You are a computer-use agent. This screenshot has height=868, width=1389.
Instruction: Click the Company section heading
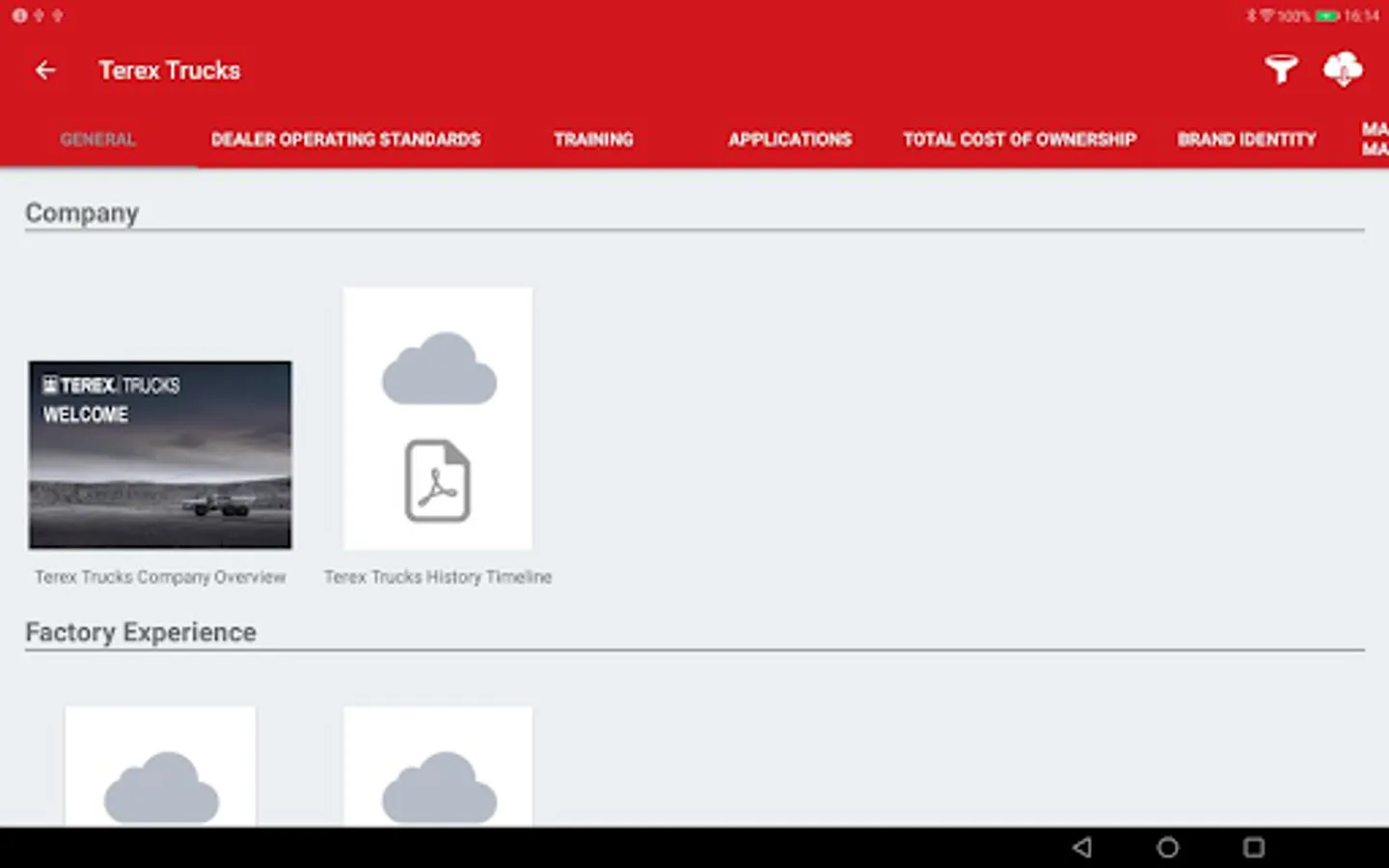click(x=82, y=213)
